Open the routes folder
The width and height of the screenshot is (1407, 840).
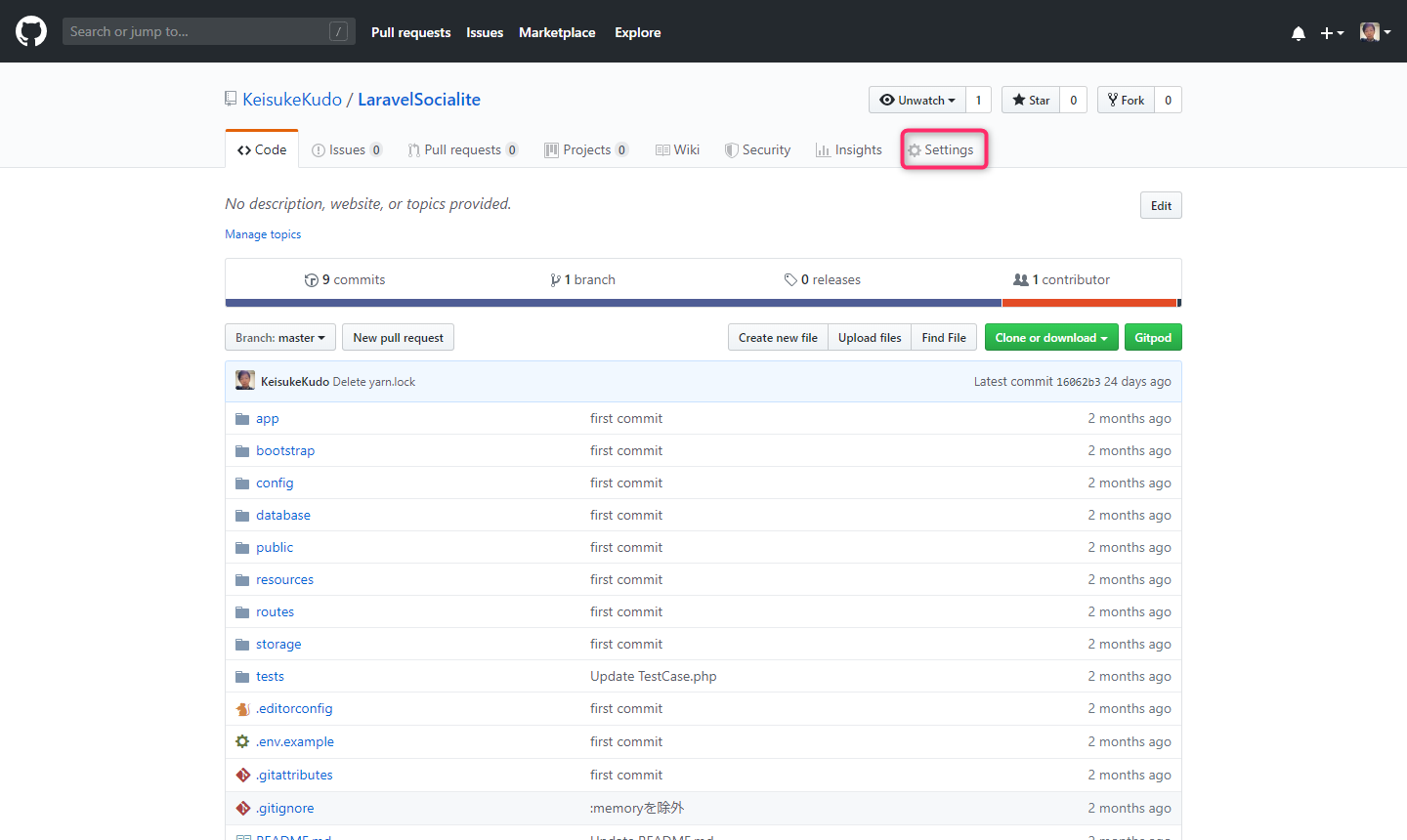(x=275, y=611)
